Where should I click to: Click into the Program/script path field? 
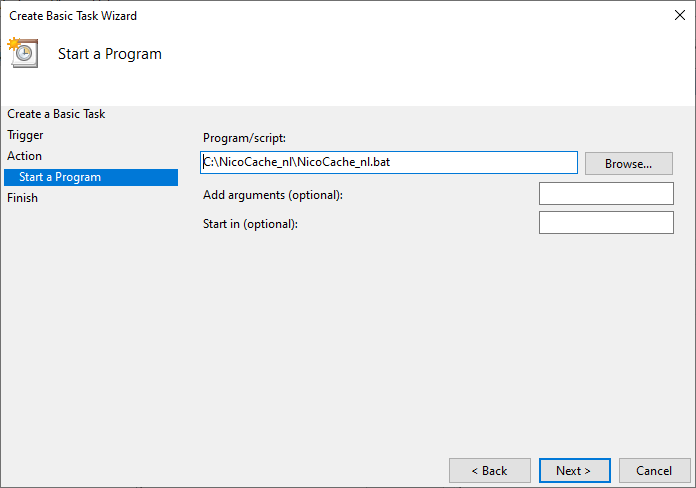(x=389, y=163)
